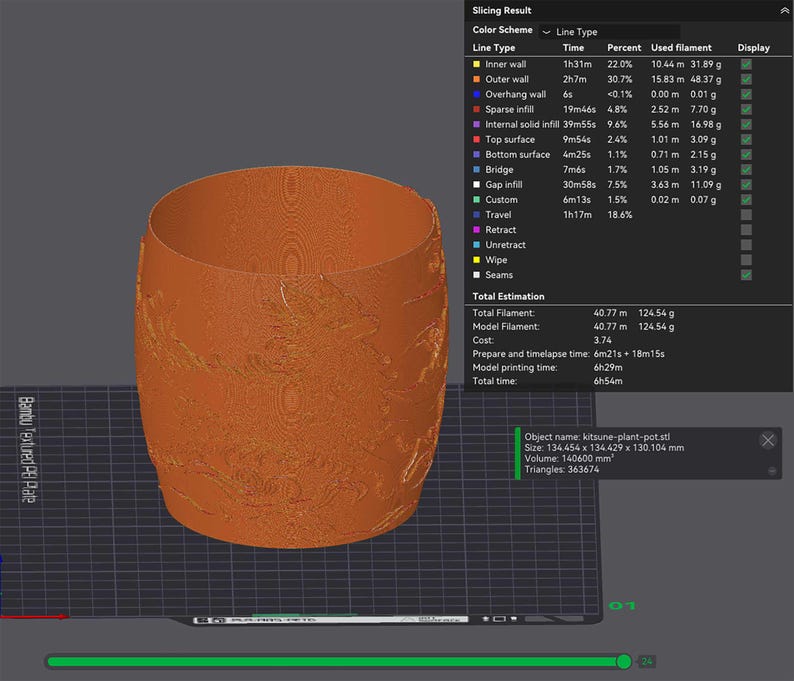The width and height of the screenshot is (794, 681).
Task: Click the Outer wall orange color swatch
Action: click(477, 79)
